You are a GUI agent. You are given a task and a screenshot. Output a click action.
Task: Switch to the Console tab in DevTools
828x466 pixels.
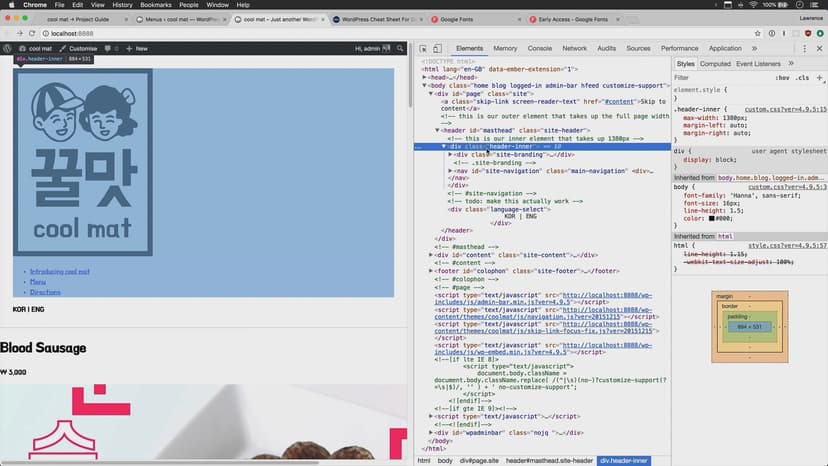tap(539, 48)
